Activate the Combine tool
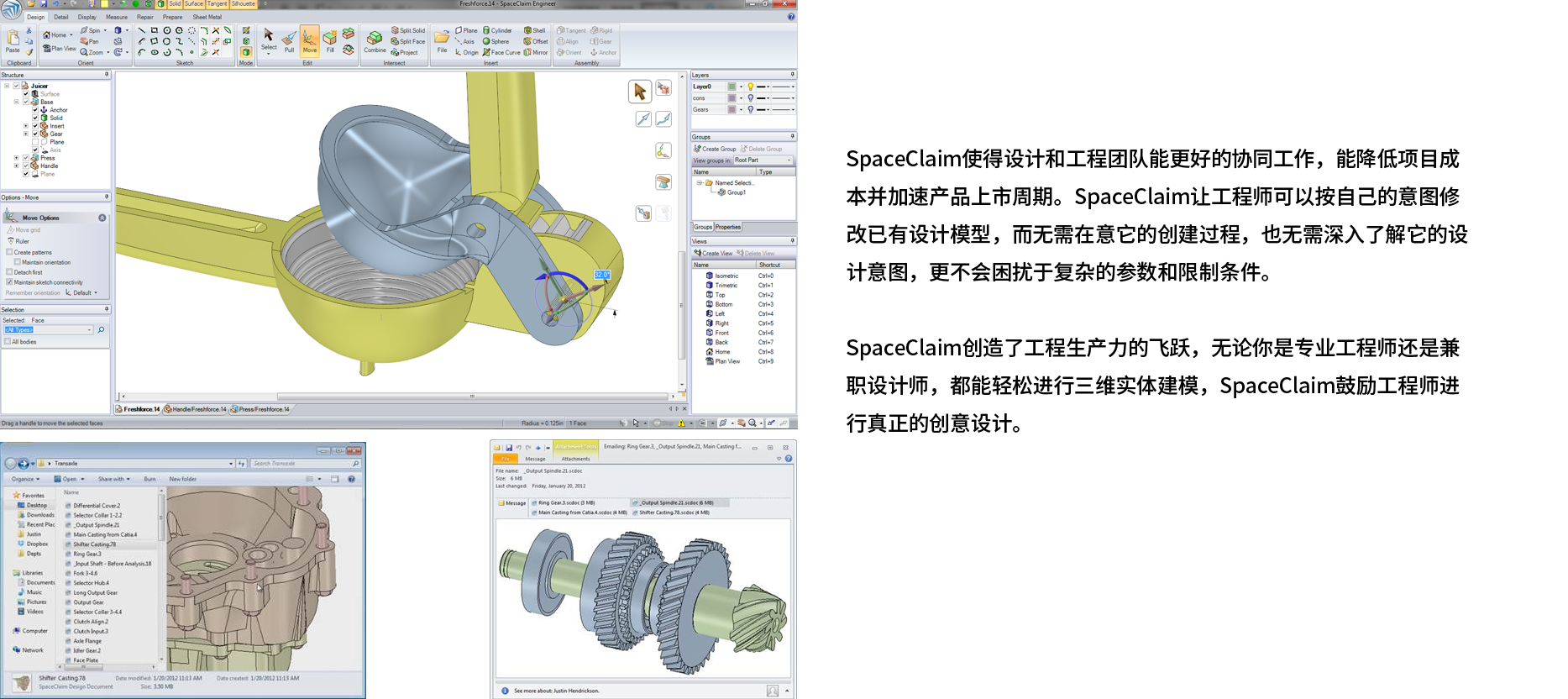1568x699 pixels. 375,40
